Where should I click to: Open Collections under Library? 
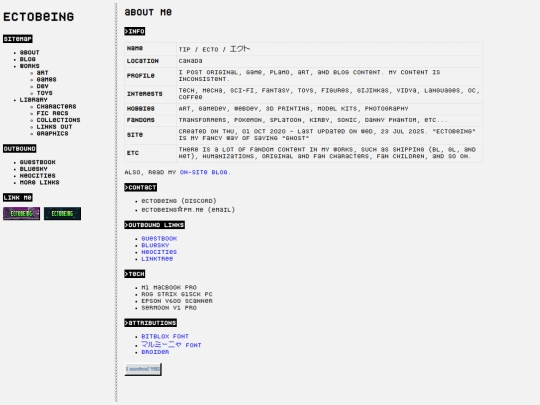click(59, 120)
